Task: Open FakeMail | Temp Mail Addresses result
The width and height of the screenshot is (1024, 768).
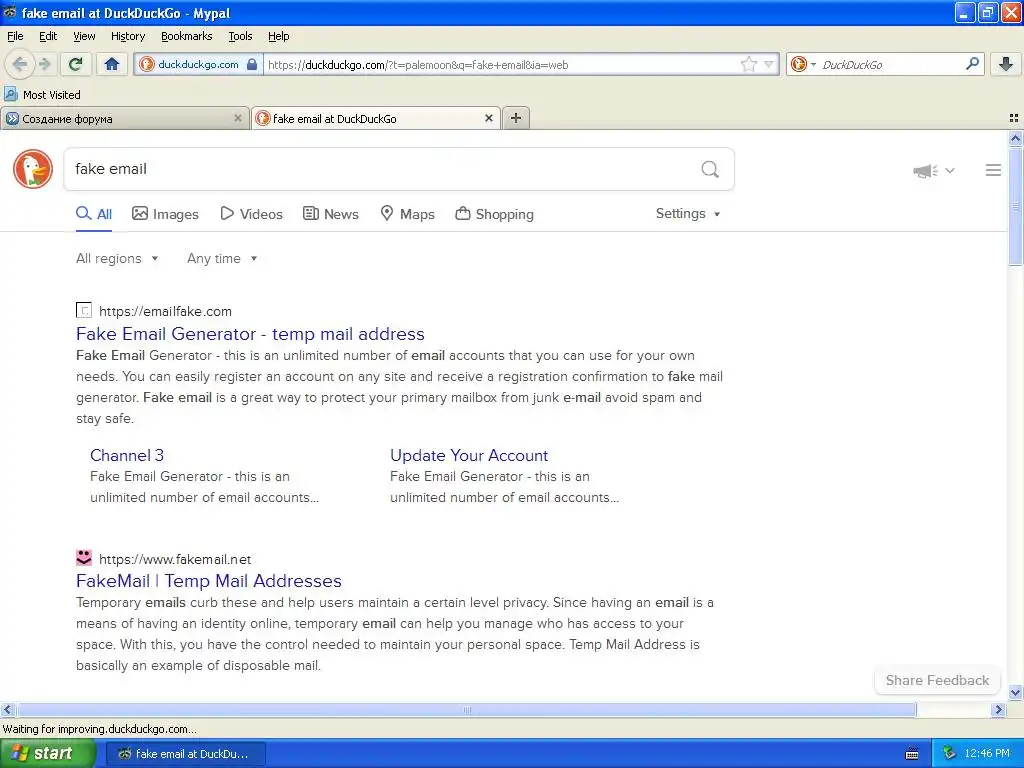Action: pos(208,581)
